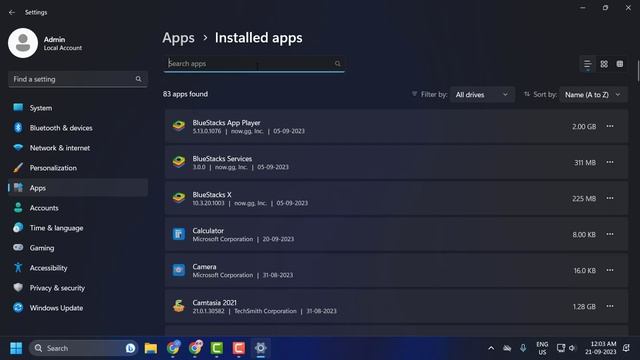Open Windows Update page
Viewport: 640px width, 360px height.
point(78,308)
